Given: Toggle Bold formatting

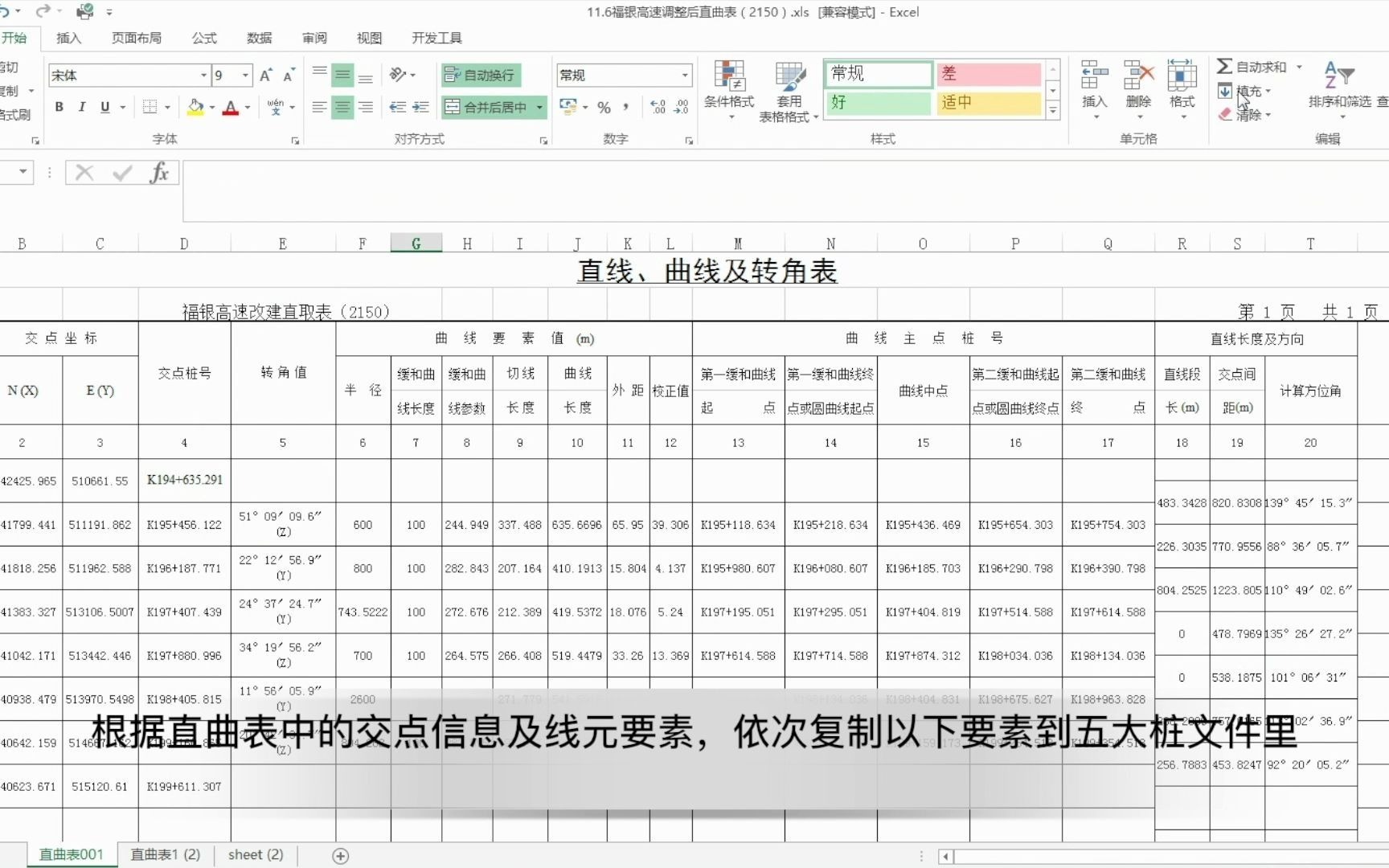Looking at the screenshot, I should click(59, 107).
